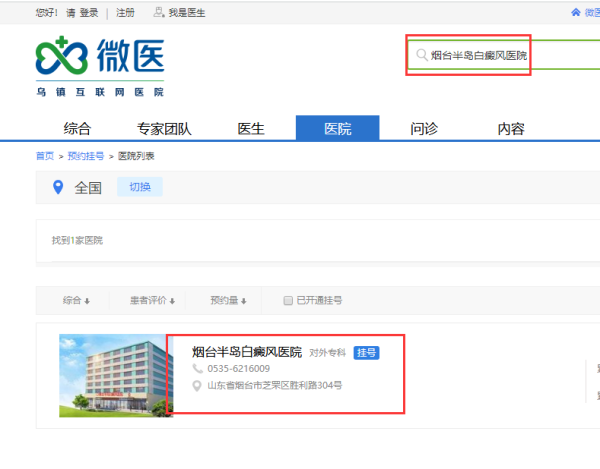Screen dimensions: 600x469
Task: Switch to the 医生 tab
Action: click(251, 129)
